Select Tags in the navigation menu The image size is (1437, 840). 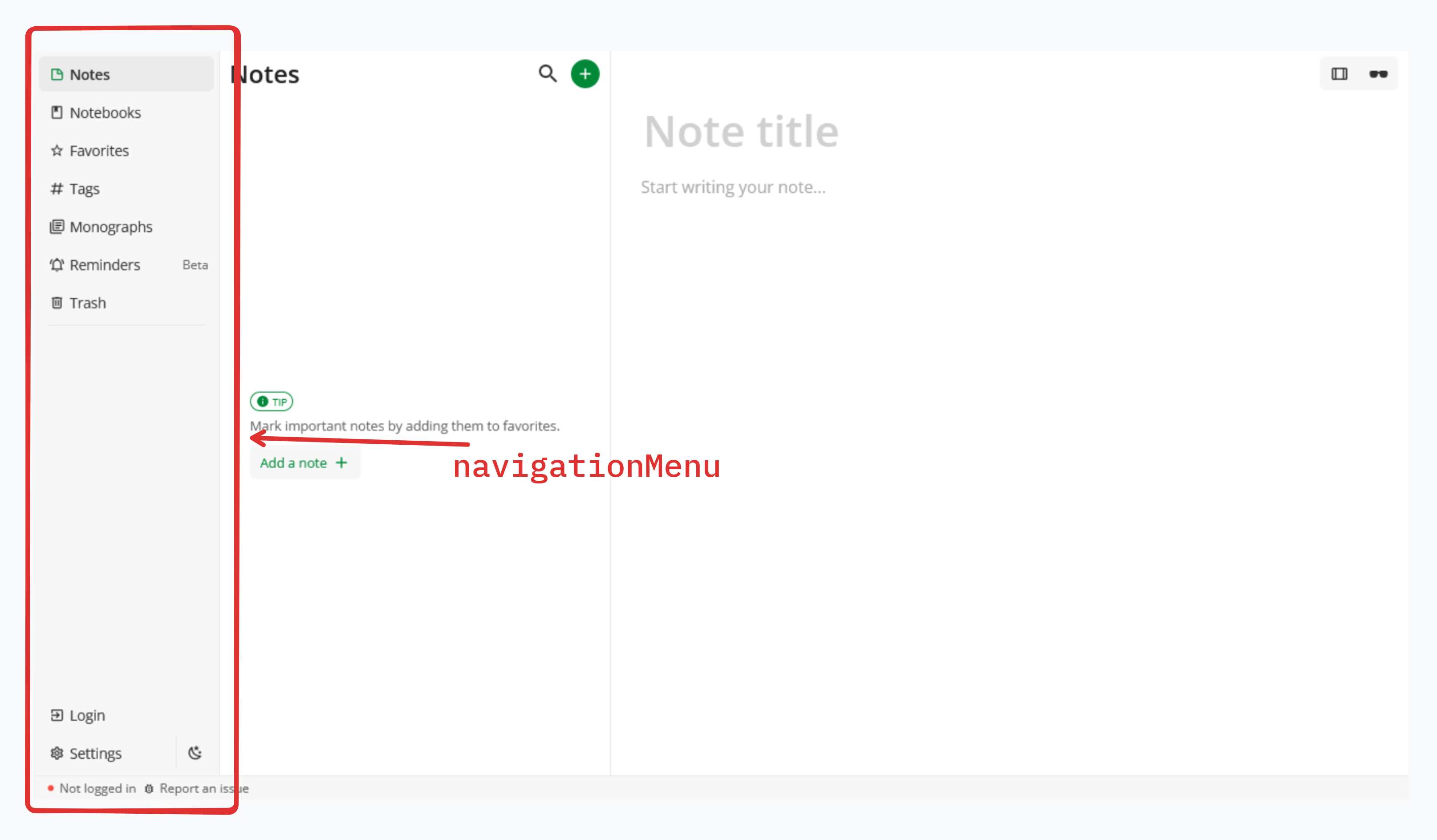tap(84, 189)
